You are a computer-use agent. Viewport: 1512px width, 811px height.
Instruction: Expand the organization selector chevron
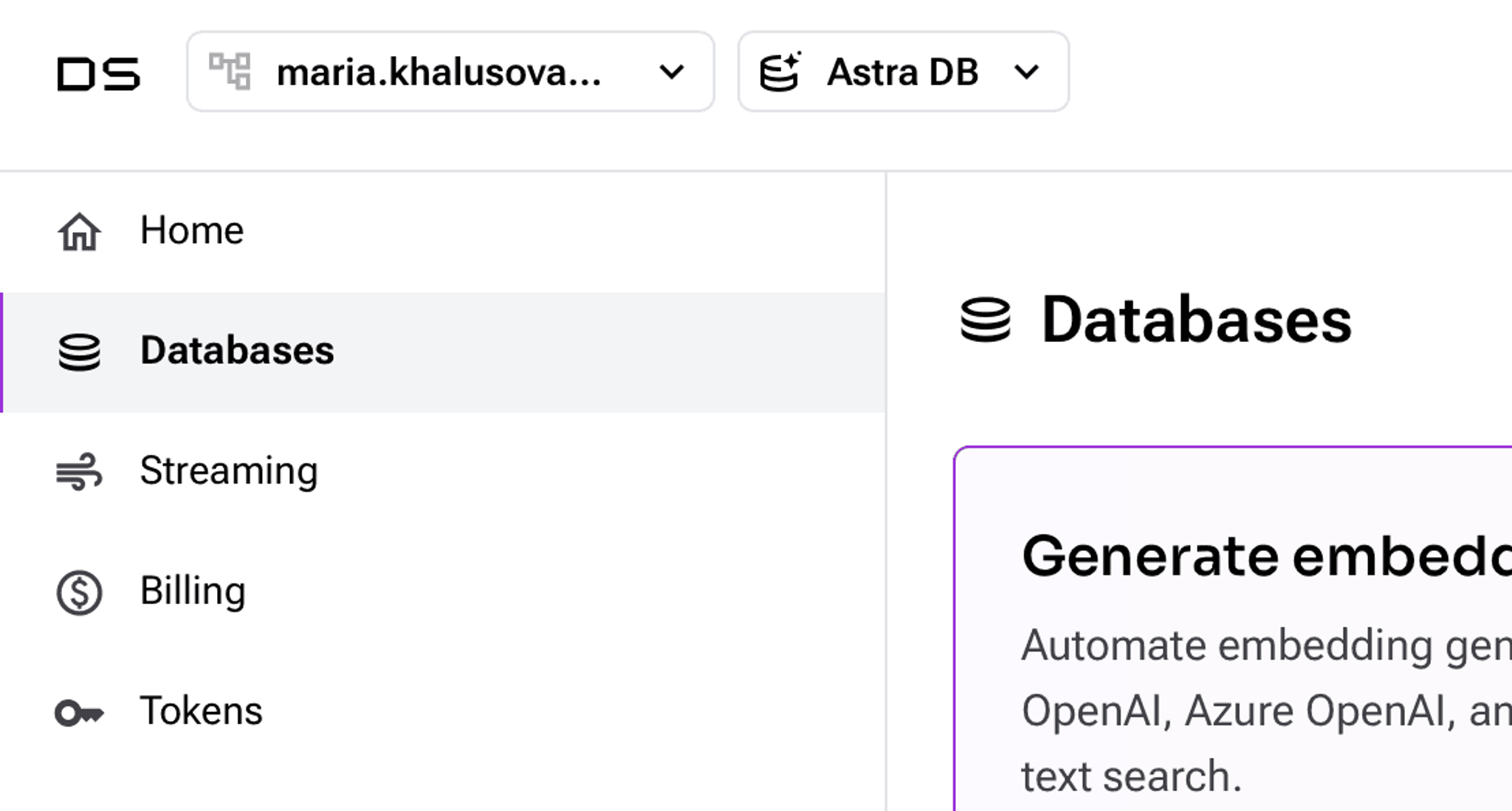tap(671, 72)
